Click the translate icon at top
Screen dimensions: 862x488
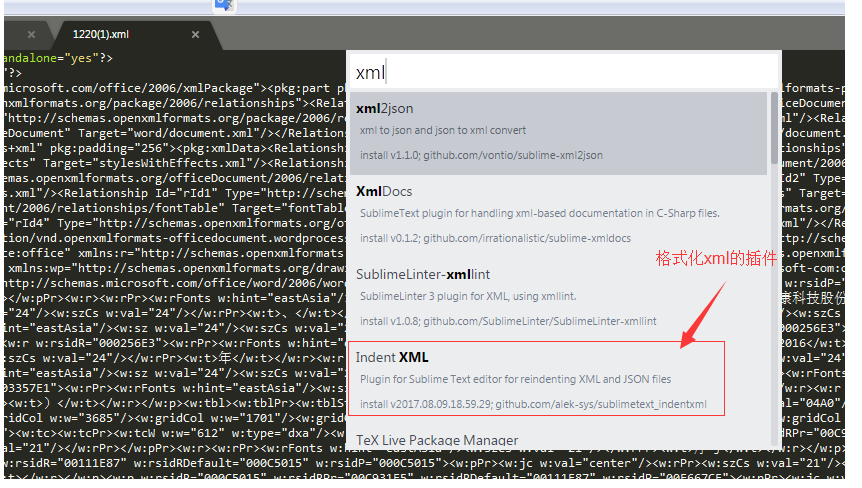pyautogui.click(x=224, y=5)
